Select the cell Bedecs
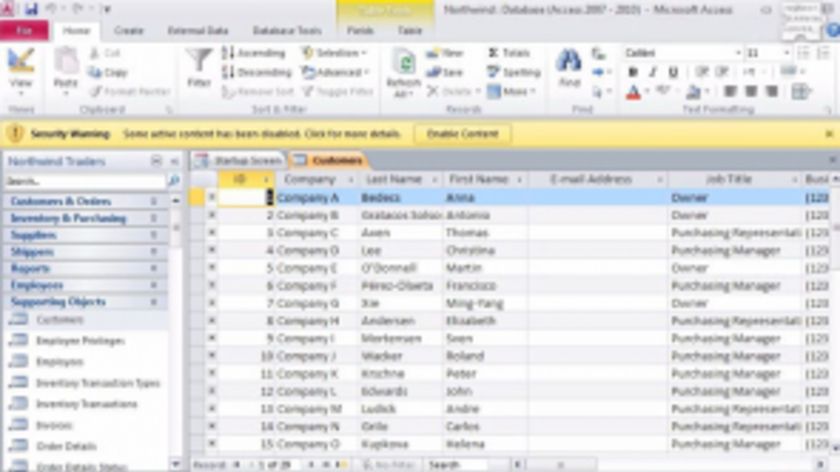 [x=400, y=198]
